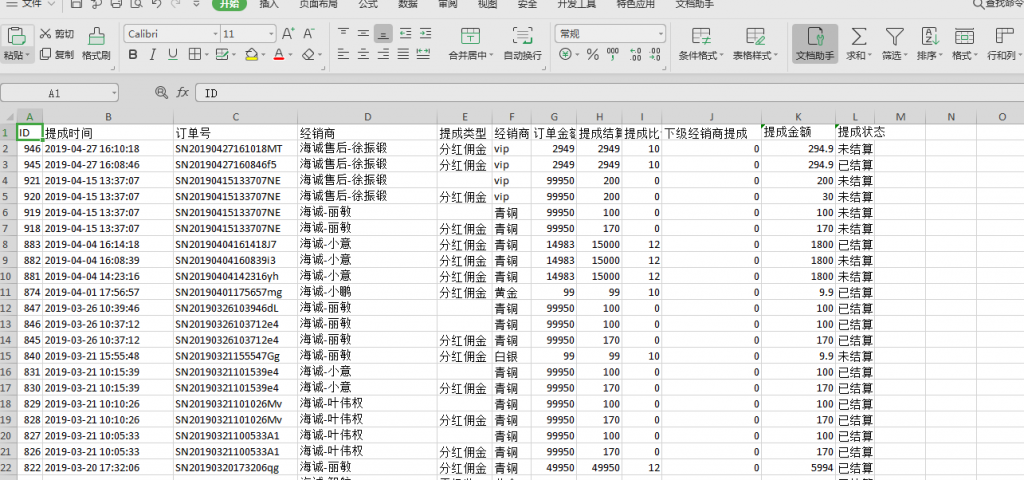Click the Filter (筛选) funnel icon

pyautogui.click(x=894, y=36)
